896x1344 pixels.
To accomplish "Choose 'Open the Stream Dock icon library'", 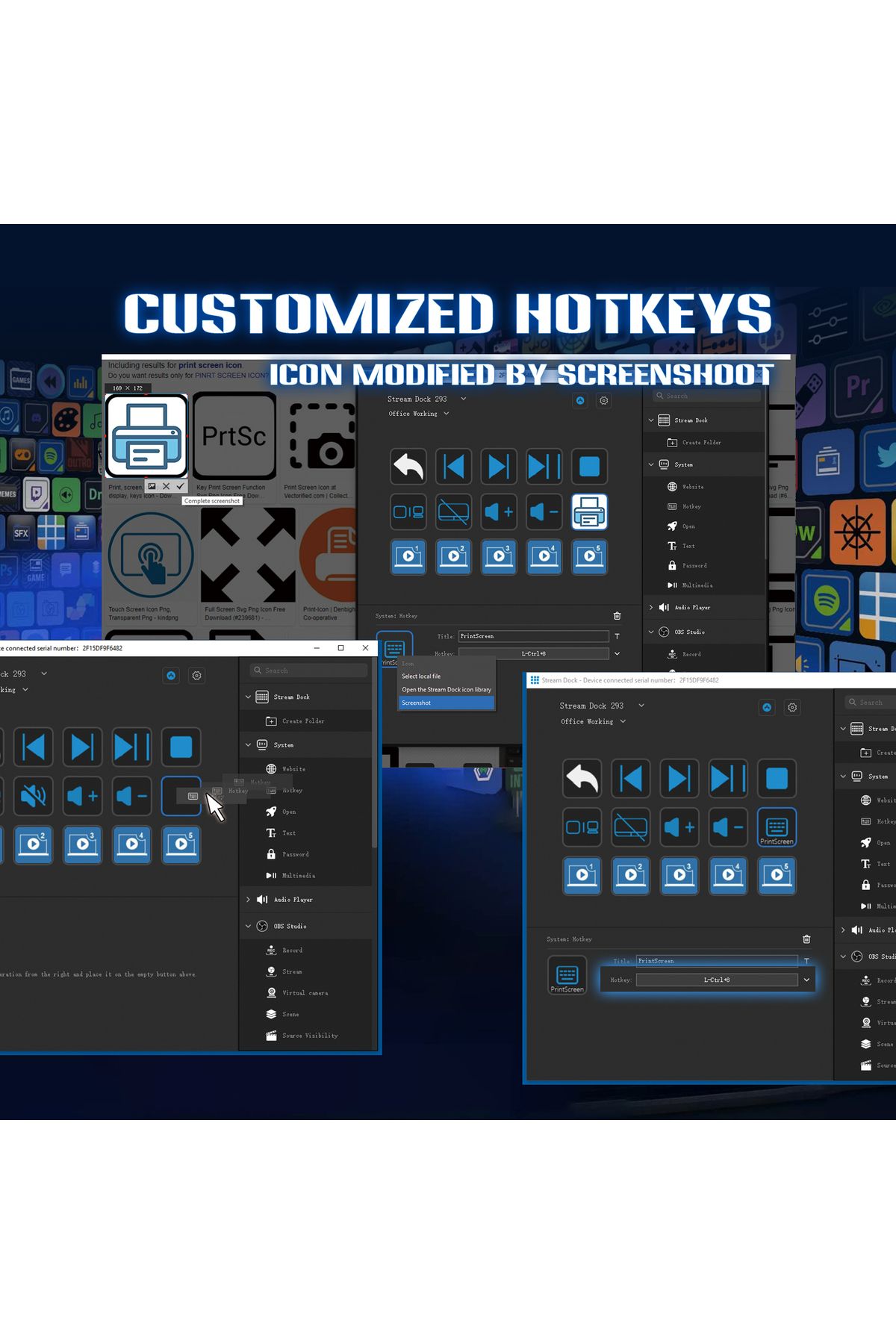I will (x=447, y=689).
